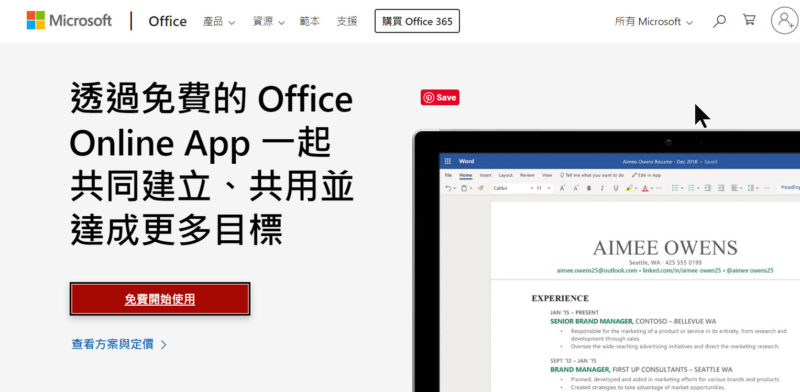800x392 pixels.
Task: Click the Undo icon in Word preview
Action: coord(448,188)
